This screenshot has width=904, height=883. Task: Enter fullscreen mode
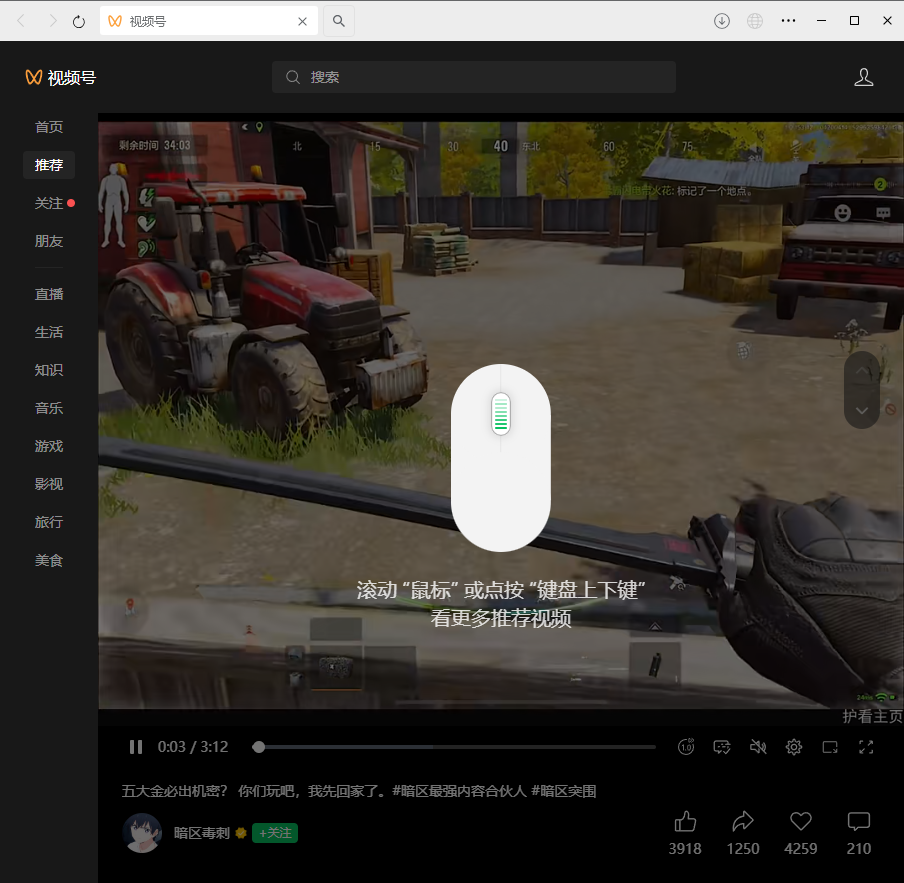pyautogui.click(x=866, y=747)
